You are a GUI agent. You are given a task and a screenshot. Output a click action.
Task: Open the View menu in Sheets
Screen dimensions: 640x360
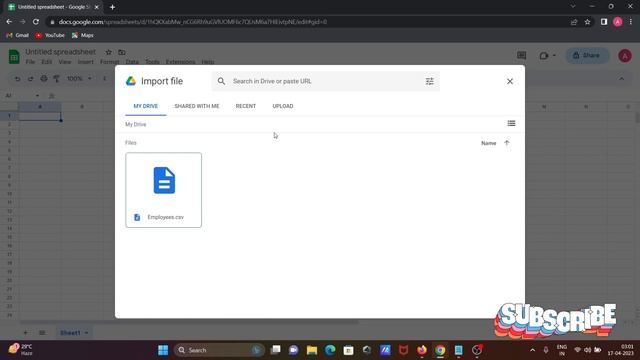point(64,62)
